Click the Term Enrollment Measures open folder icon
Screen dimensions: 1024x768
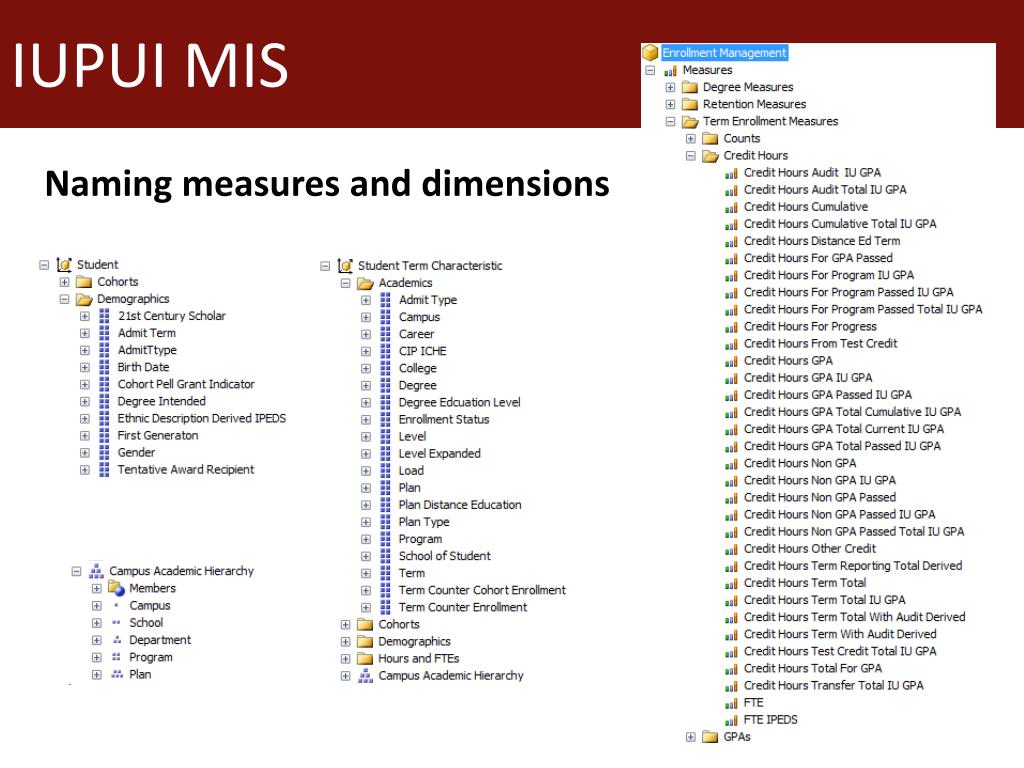690,121
